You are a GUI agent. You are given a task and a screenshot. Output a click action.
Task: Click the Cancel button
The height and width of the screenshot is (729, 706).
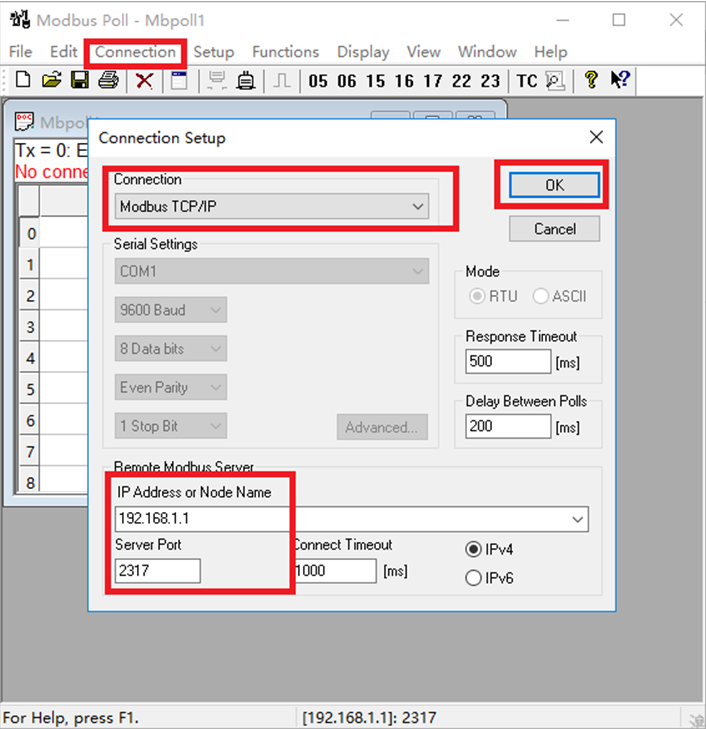[554, 229]
